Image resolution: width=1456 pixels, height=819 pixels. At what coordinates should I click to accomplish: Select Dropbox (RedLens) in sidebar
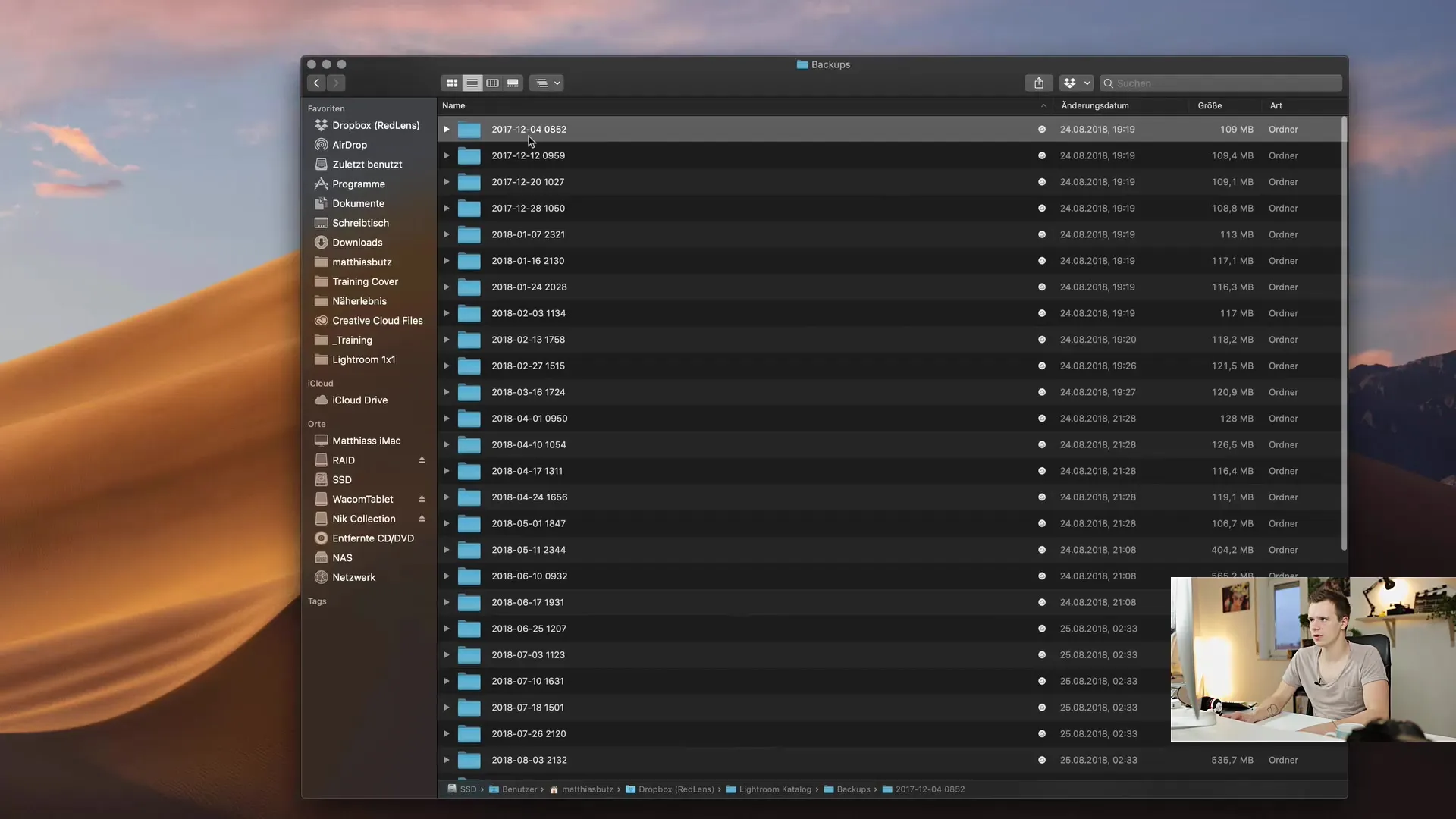[x=375, y=126]
